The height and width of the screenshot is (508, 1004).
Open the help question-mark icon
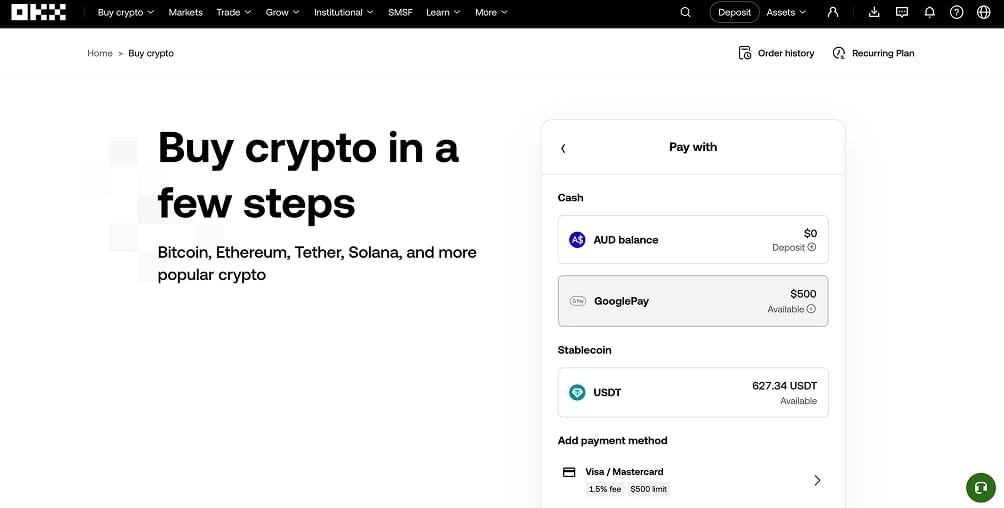957,12
